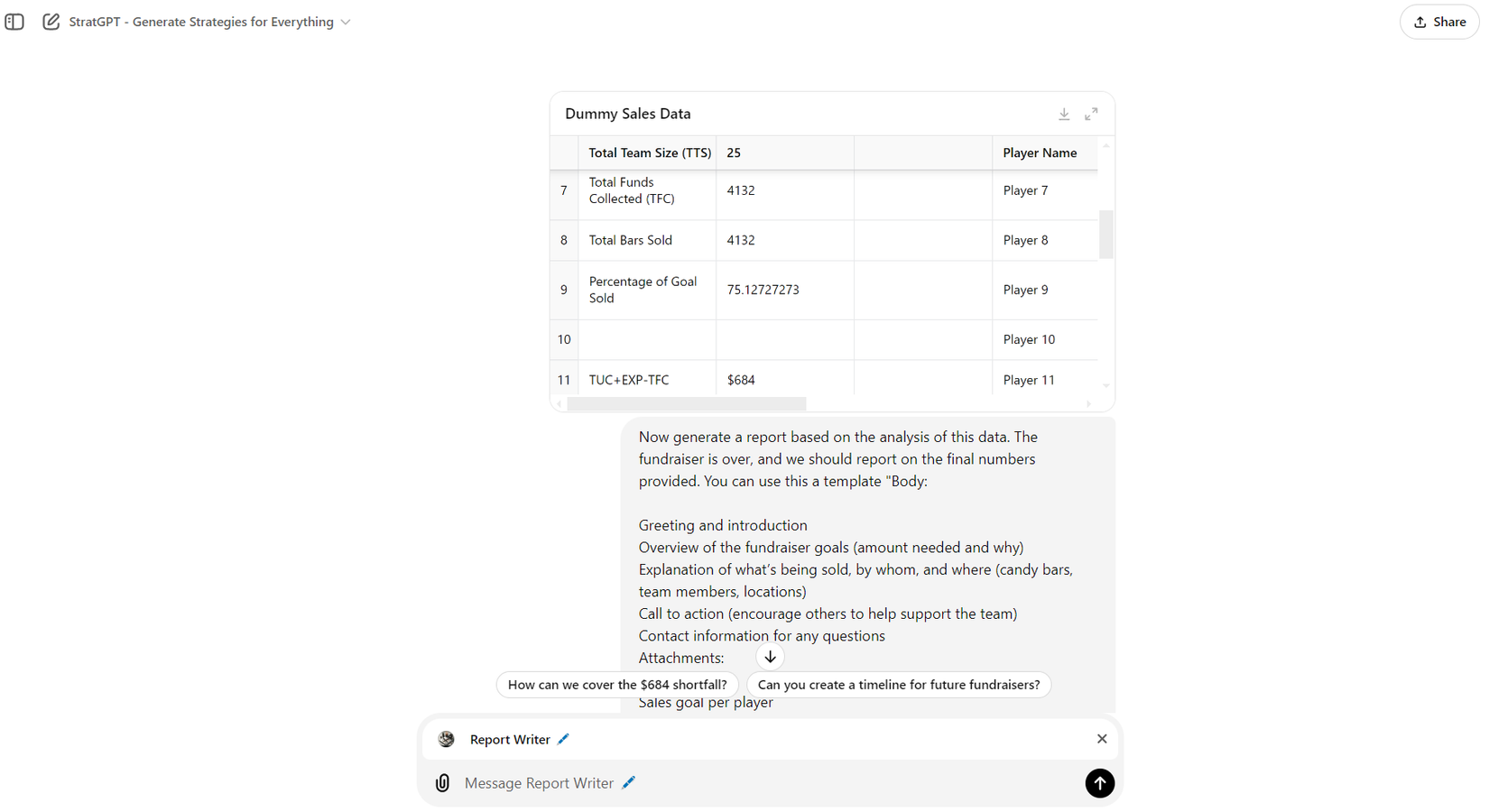Screen dimensions: 1489x812
Task: Toggle the sidebar panel icon
Action: (x=14, y=22)
